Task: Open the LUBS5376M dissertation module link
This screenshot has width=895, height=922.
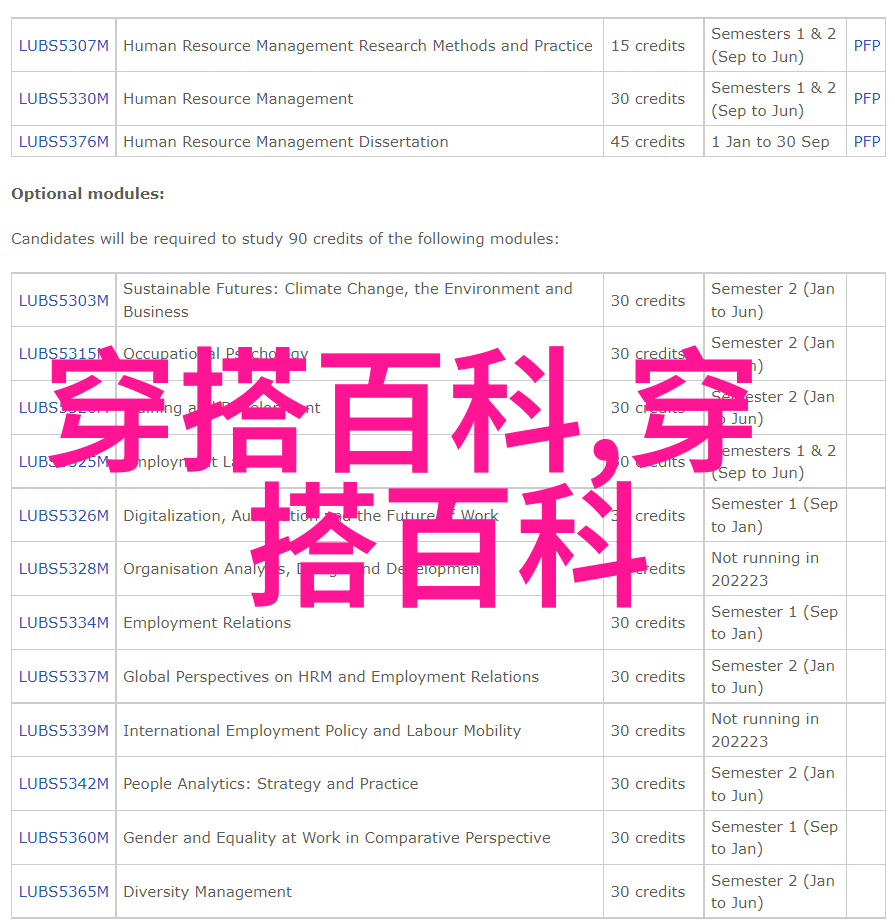Action: (x=63, y=142)
